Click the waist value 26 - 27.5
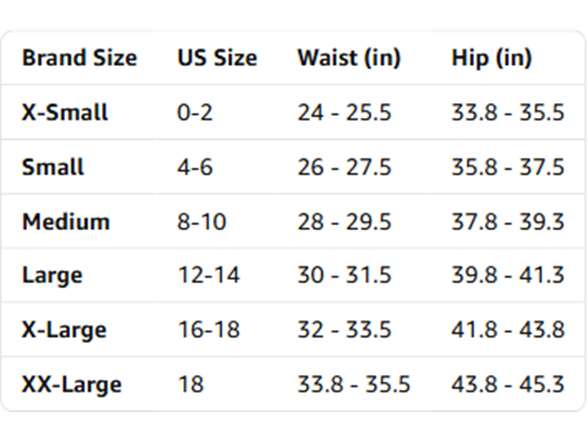This screenshot has height=441, width=588. [344, 167]
